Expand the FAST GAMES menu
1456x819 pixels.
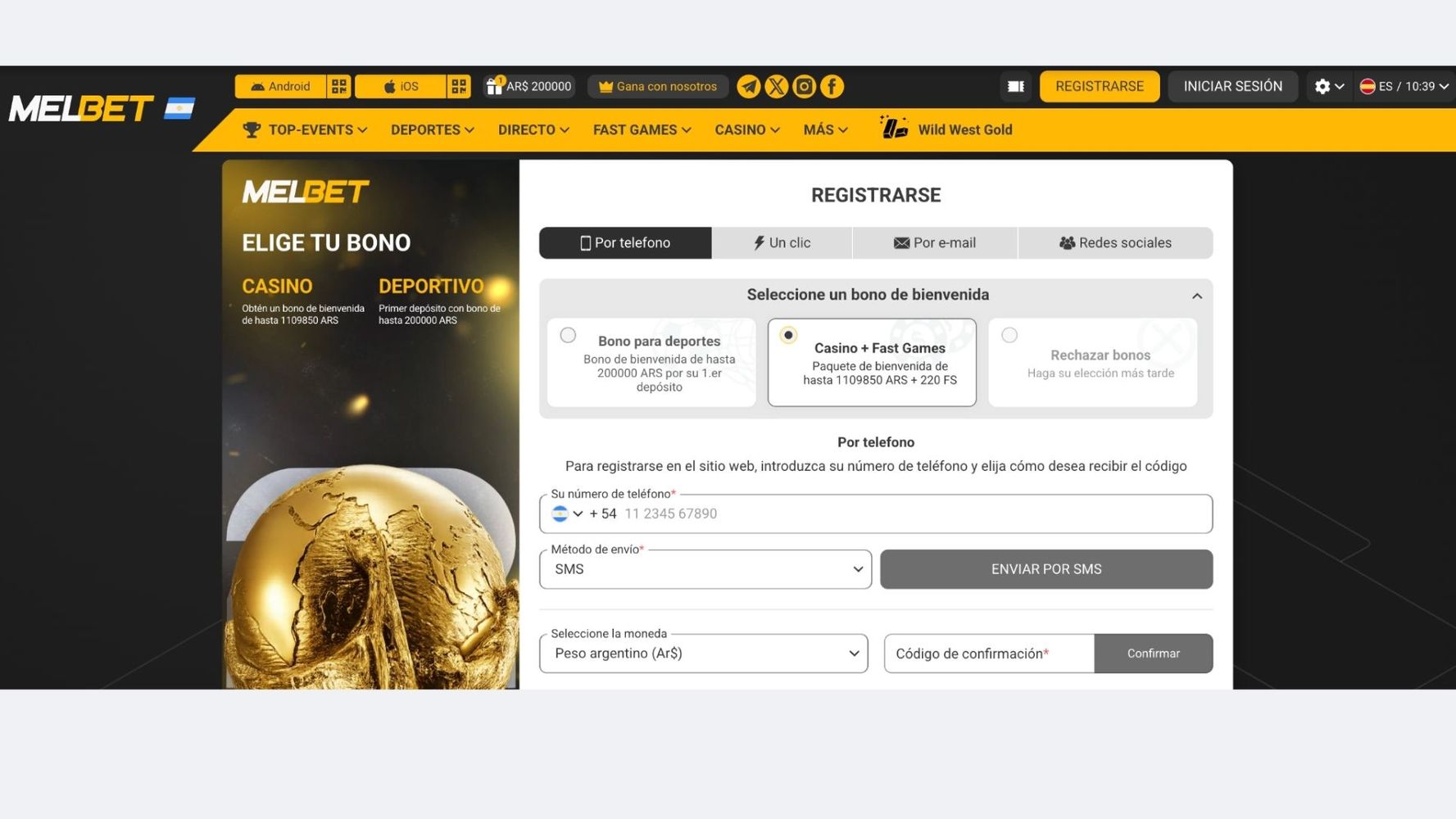pyautogui.click(x=642, y=129)
